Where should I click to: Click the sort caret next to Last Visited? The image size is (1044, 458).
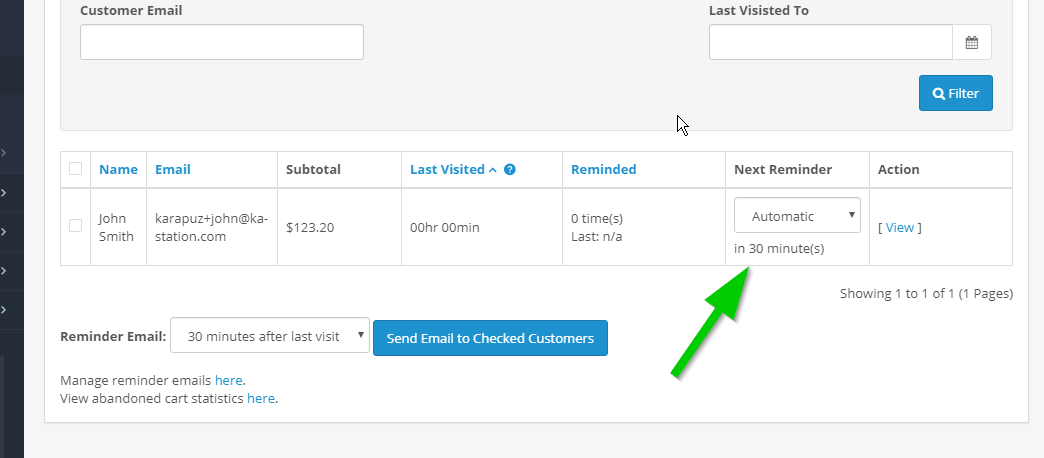pos(493,170)
